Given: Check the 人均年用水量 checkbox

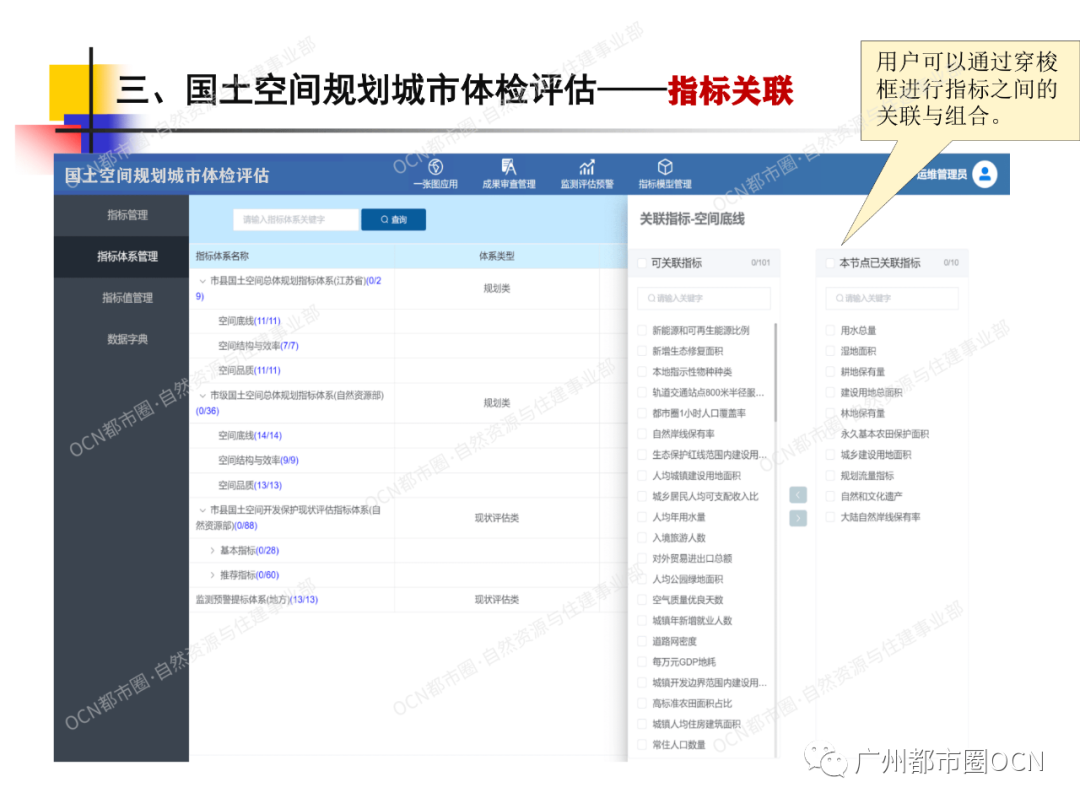Looking at the screenshot, I should point(642,517).
